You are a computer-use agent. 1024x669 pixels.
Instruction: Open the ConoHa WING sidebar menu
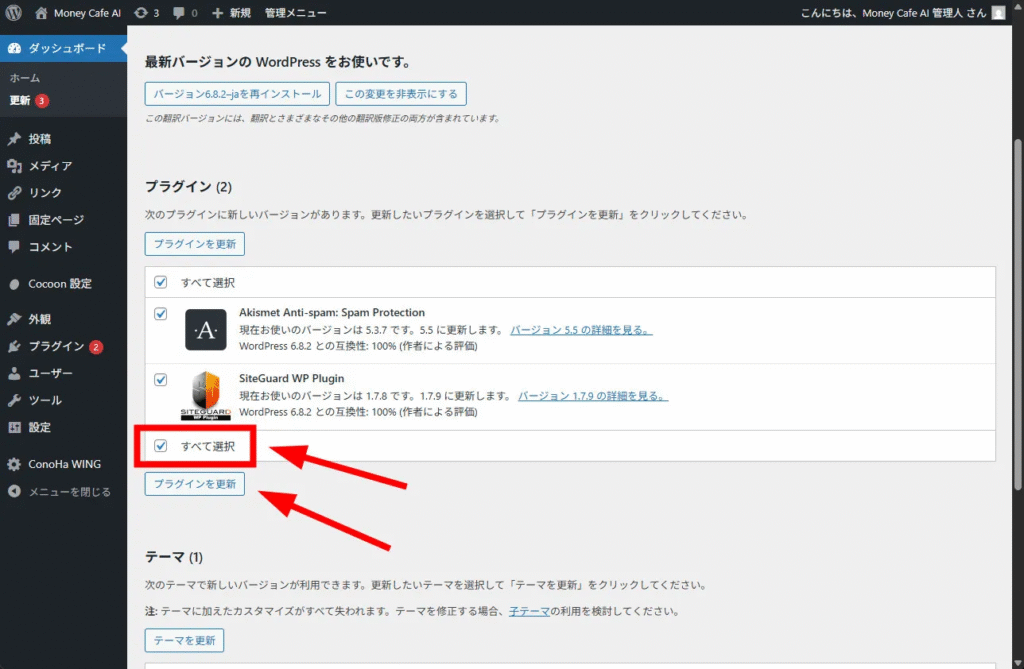[x=63, y=465]
